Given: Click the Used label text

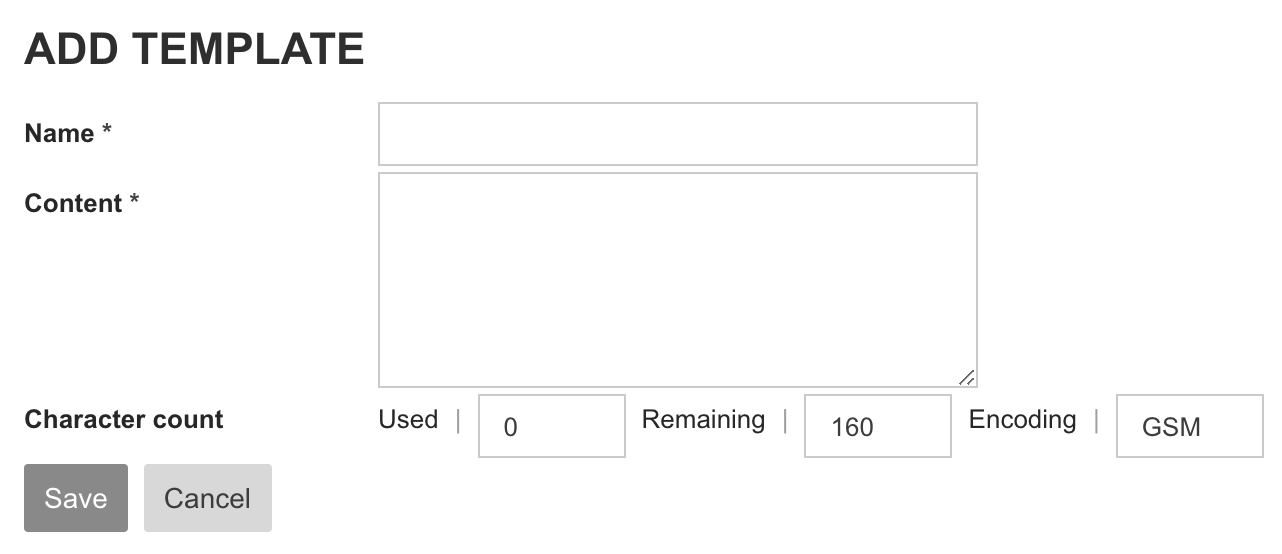Looking at the screenshot, I should tap(408, 419).
